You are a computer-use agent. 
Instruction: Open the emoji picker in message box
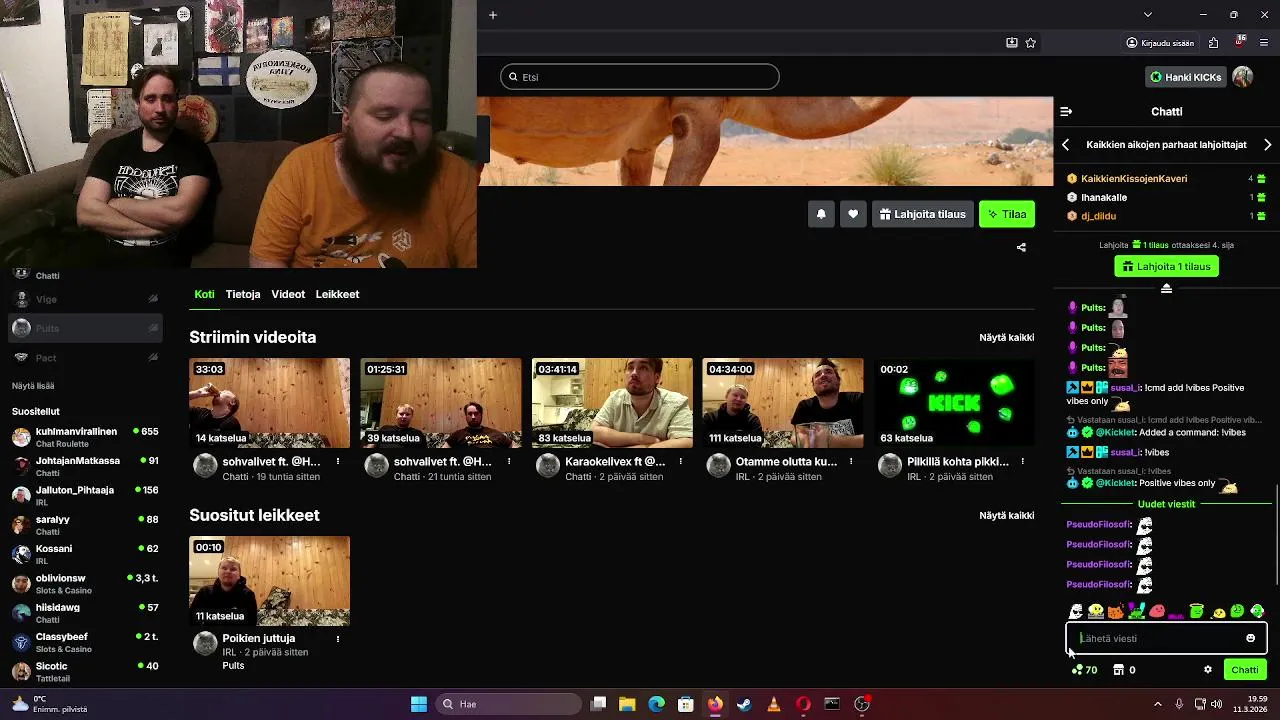tap(1250, 638)
